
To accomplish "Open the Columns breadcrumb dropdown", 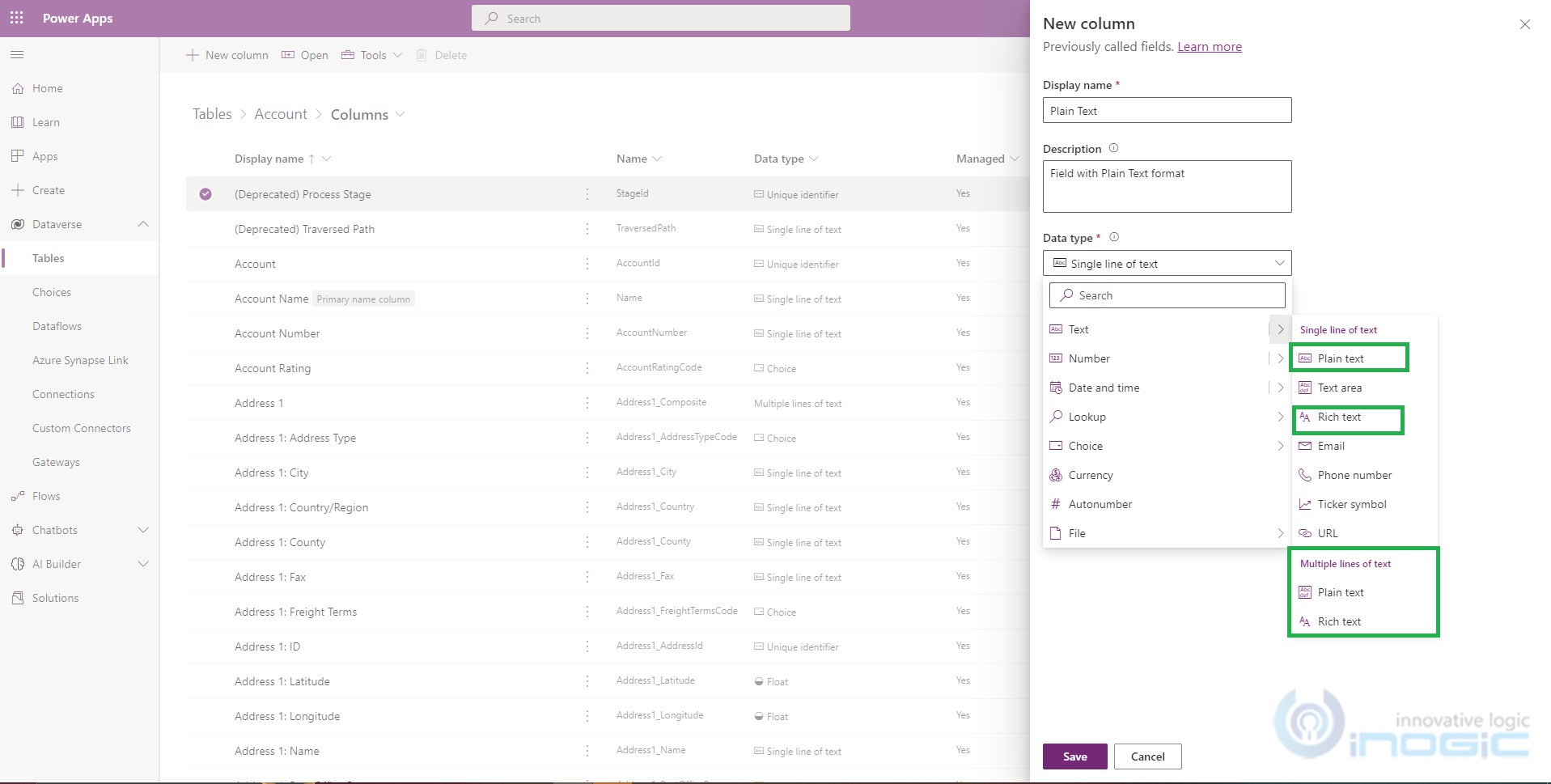I will (x=400, y=114).
